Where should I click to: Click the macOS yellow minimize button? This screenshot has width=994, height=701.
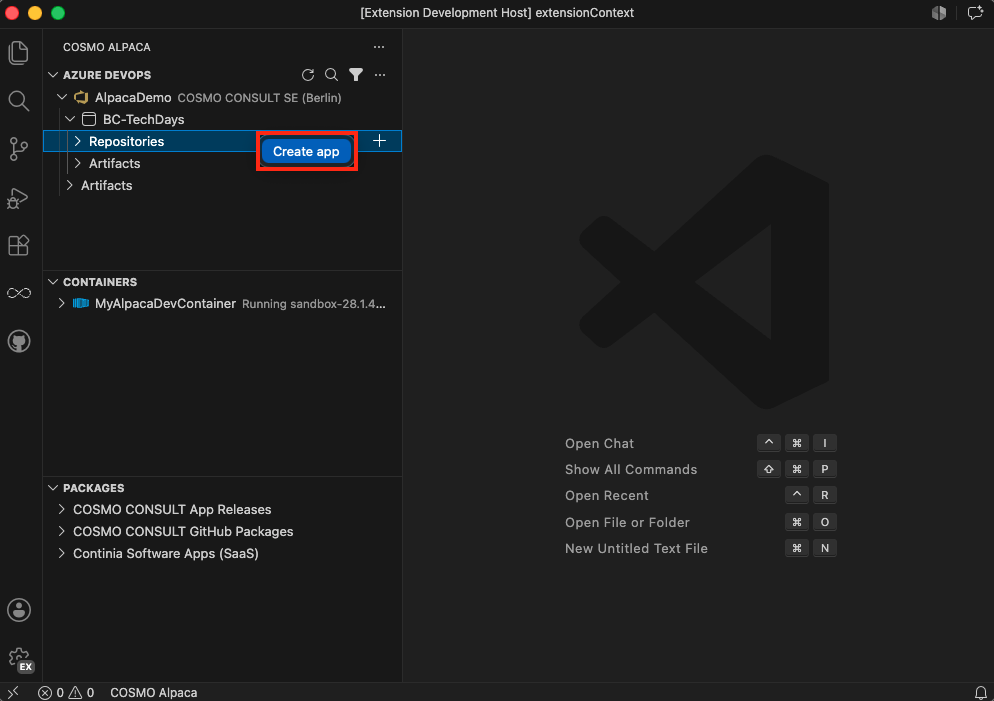(x=35, y=13)
